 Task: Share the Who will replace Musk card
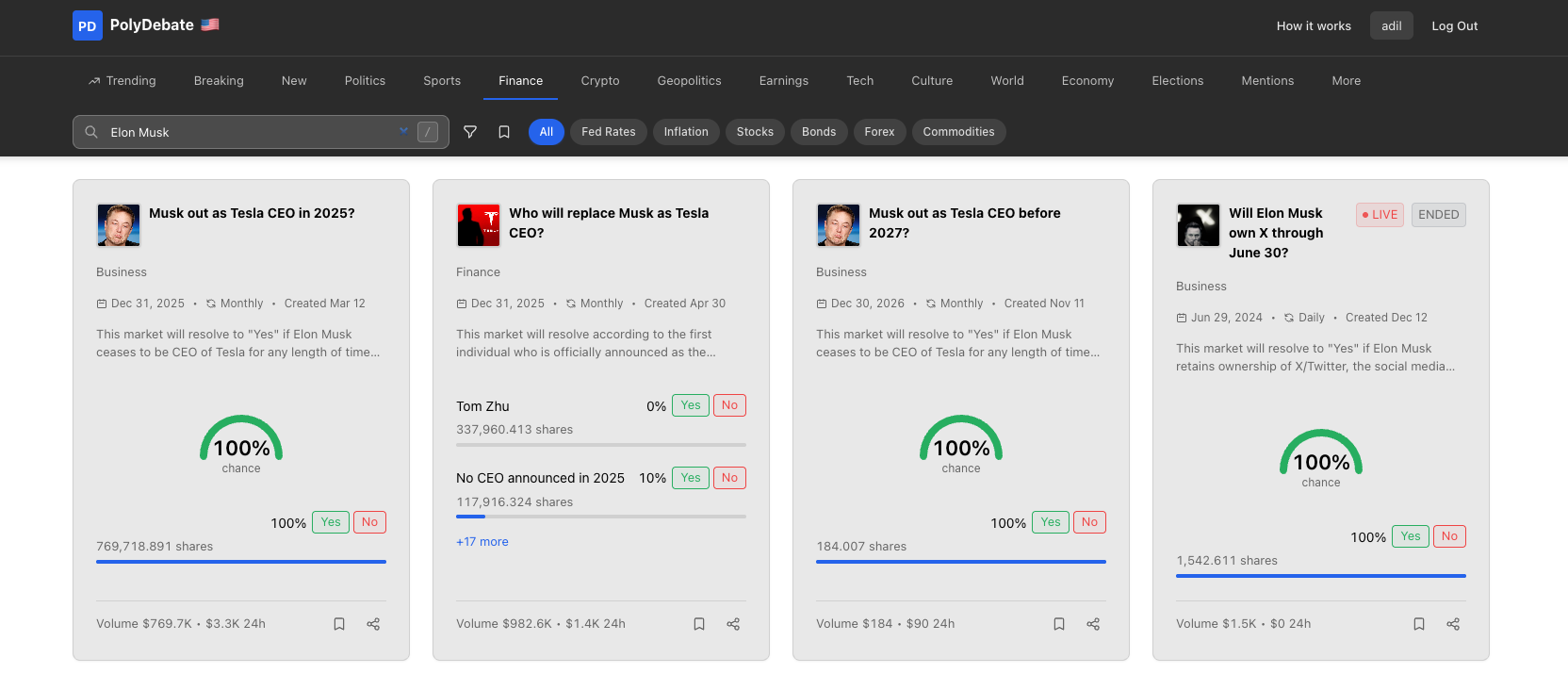[733, 624]
